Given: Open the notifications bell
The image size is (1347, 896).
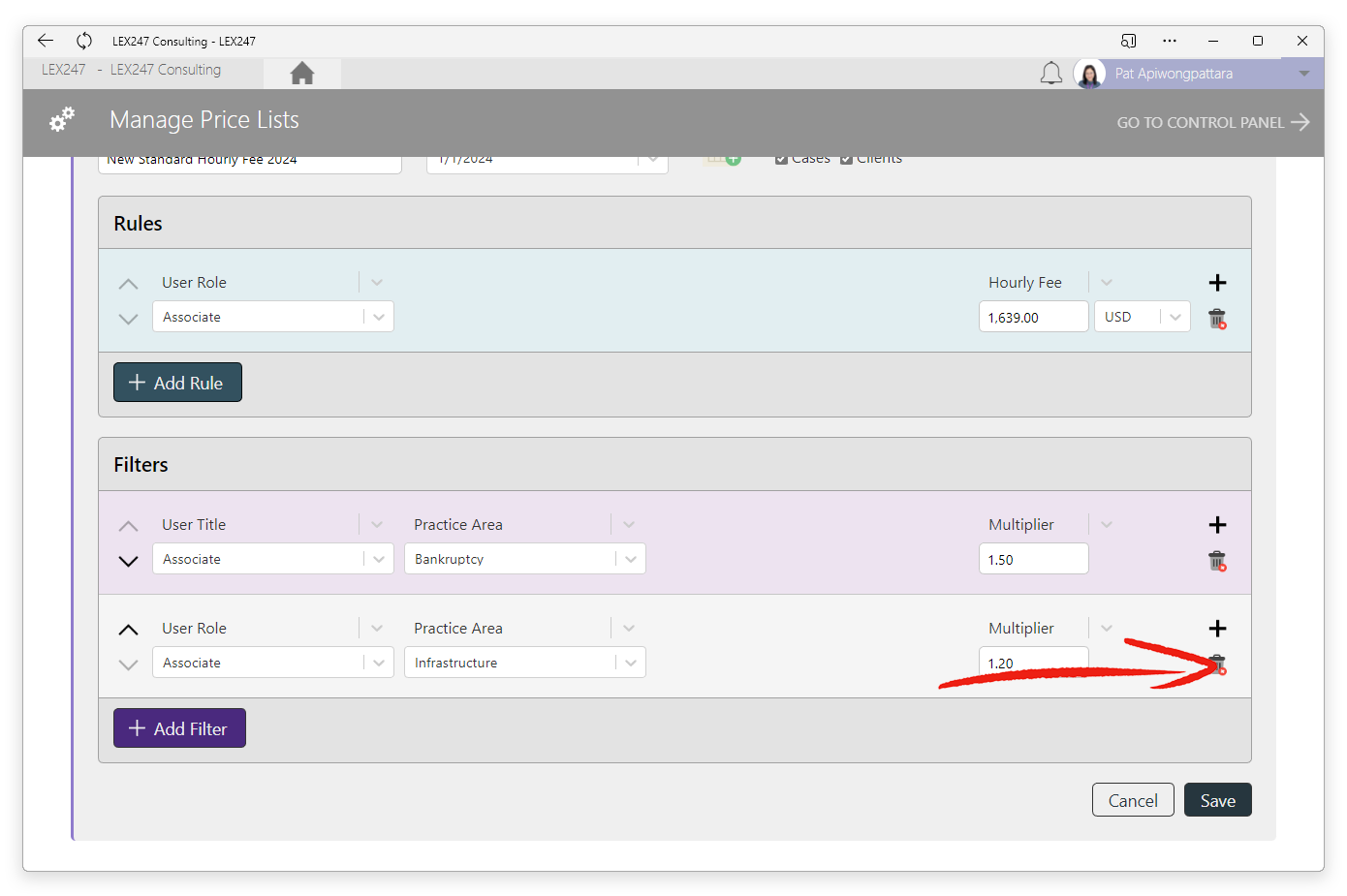Looking at the screenshot, I should click(x=1051, y=74).
